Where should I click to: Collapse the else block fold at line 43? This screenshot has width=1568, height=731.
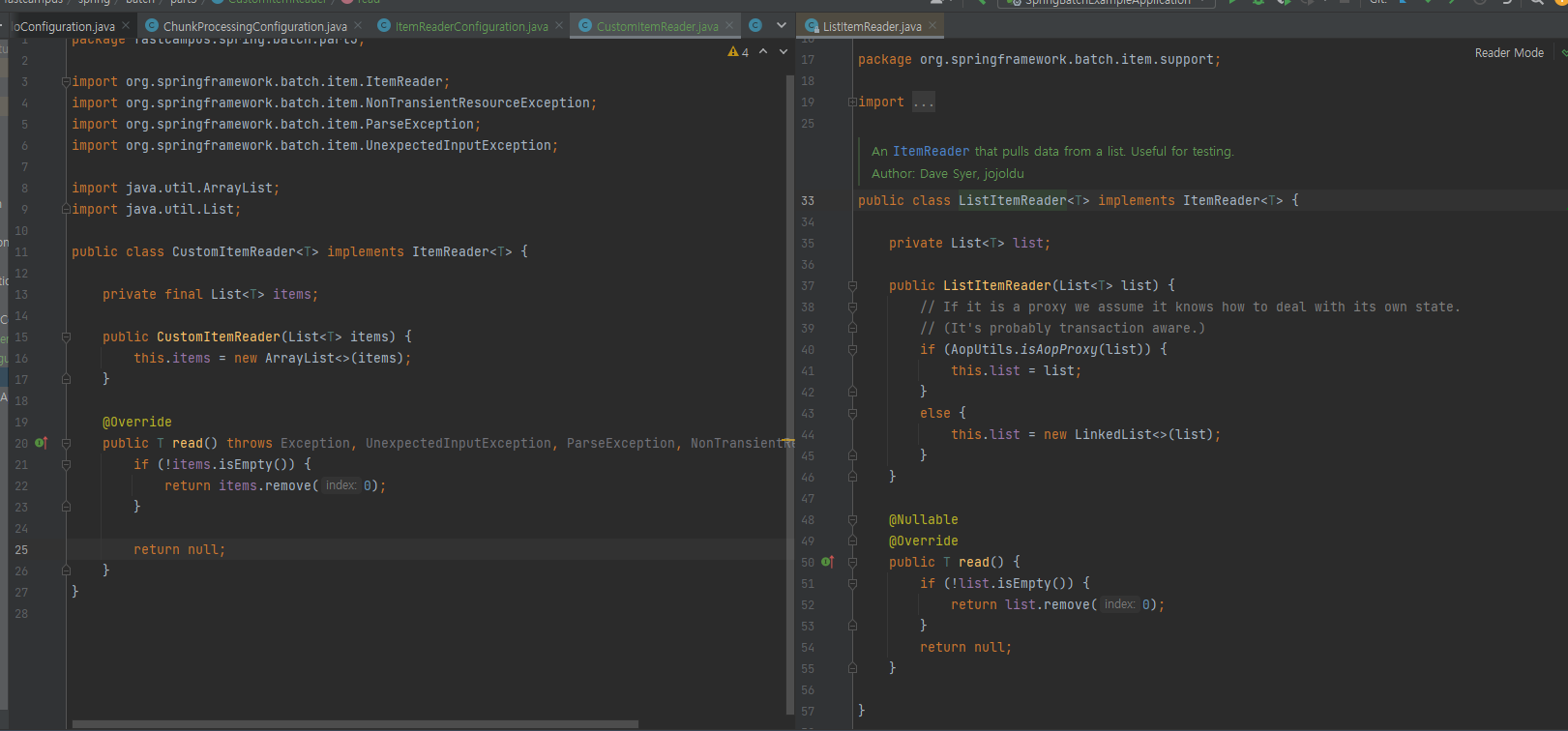point(852,413)
